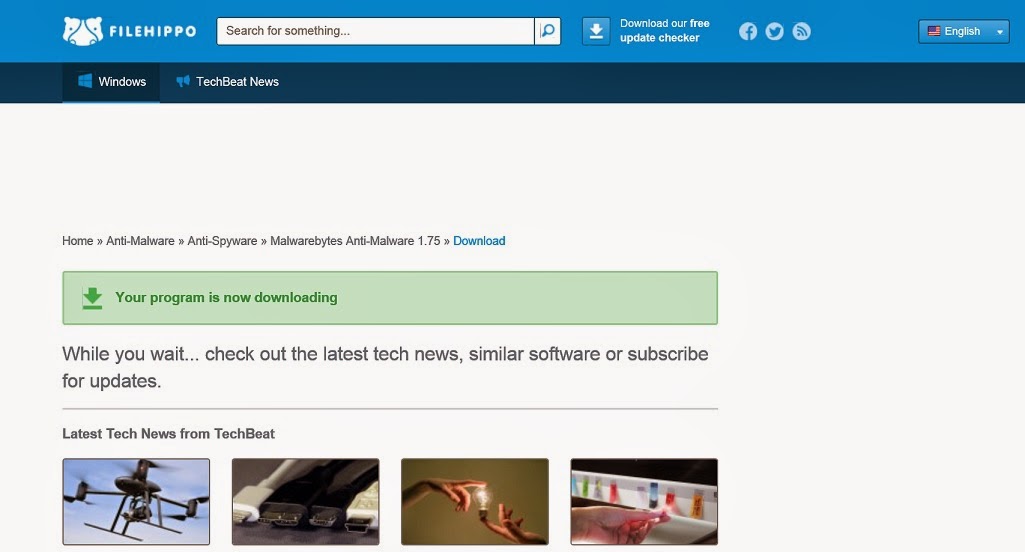Open Malwarebytes Anti-Malware 1.75 breadcrumb
This screenshot has height=552, width=1025.
coord(355,241)
